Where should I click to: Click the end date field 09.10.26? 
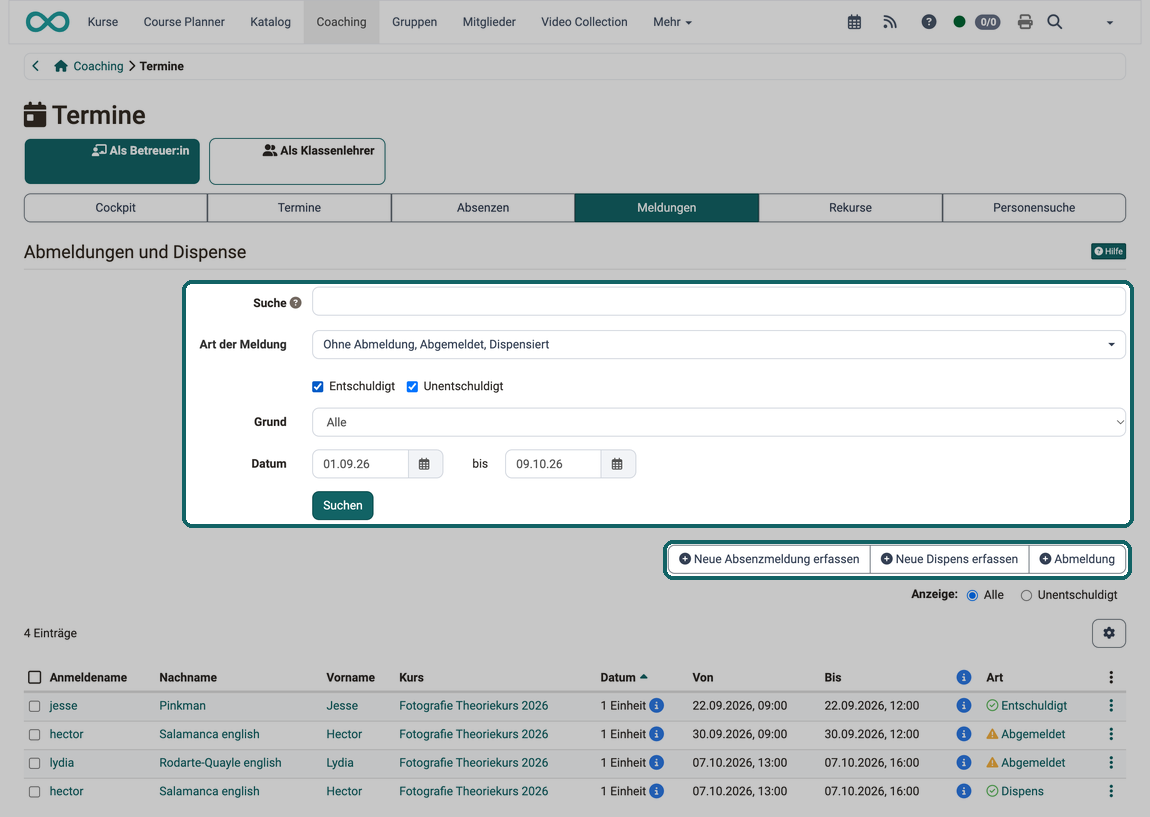553,464
